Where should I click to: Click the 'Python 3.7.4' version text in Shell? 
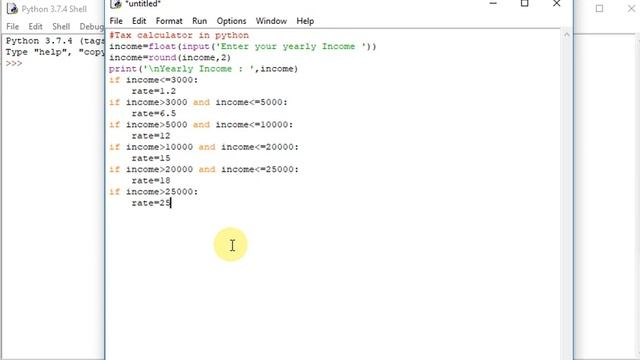[x=39, y=41]
